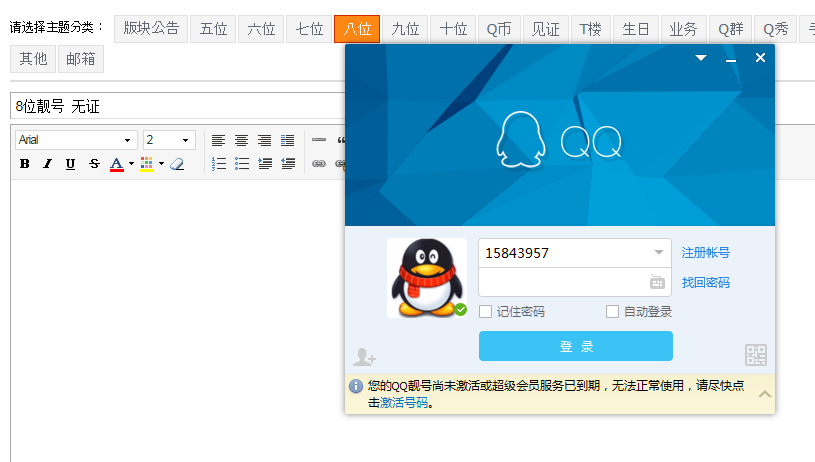Image resolution: width=815 pixels, height=462 pixels.
Task: Open the font size dropdown showing 2
Action: click(169, 140)
